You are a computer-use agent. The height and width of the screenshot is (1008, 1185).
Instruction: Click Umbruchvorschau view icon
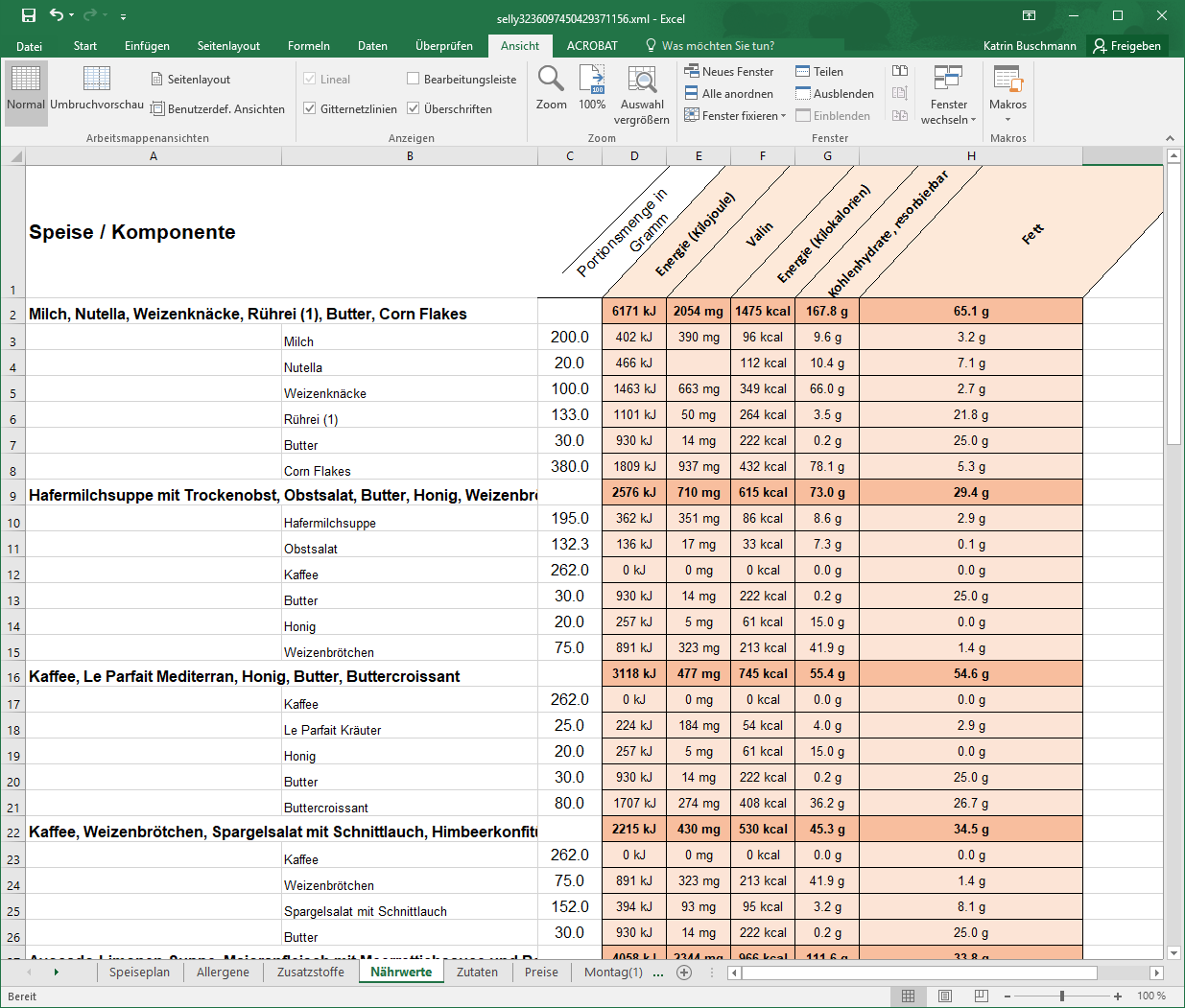pos(97,88)
